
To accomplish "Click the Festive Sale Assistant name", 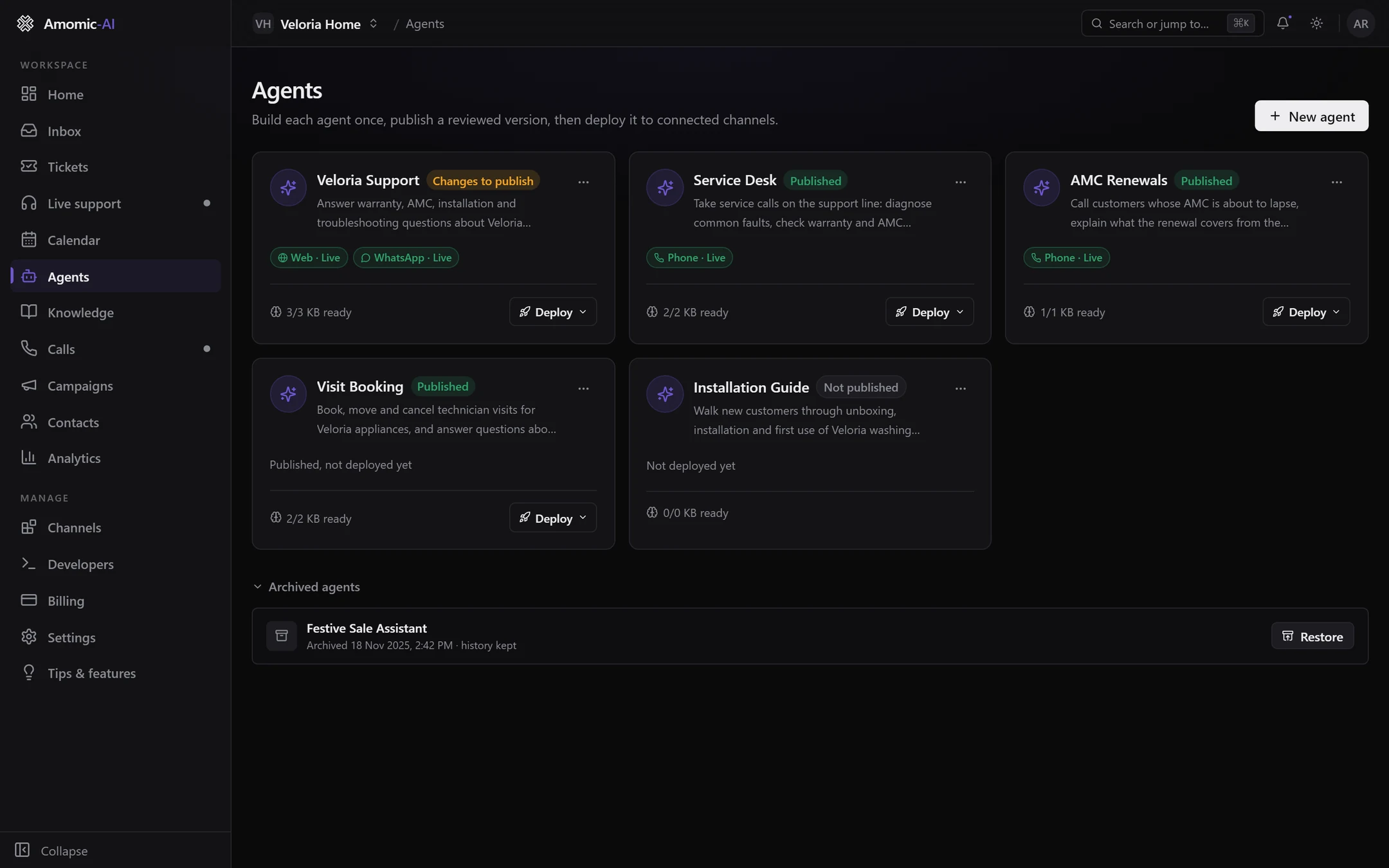I will [367, 628].
